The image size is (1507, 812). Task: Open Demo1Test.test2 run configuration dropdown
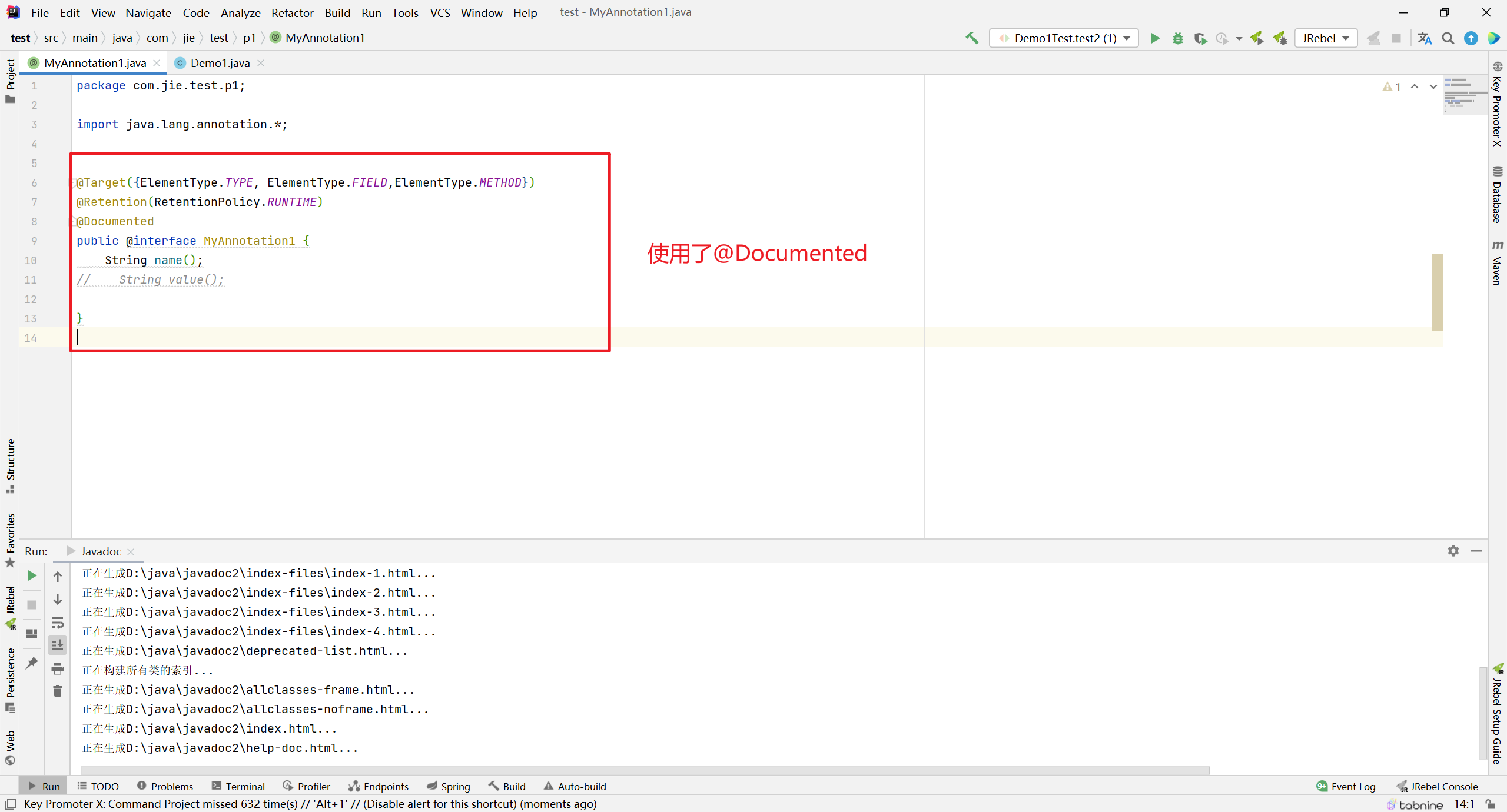tap(1064, 38)
